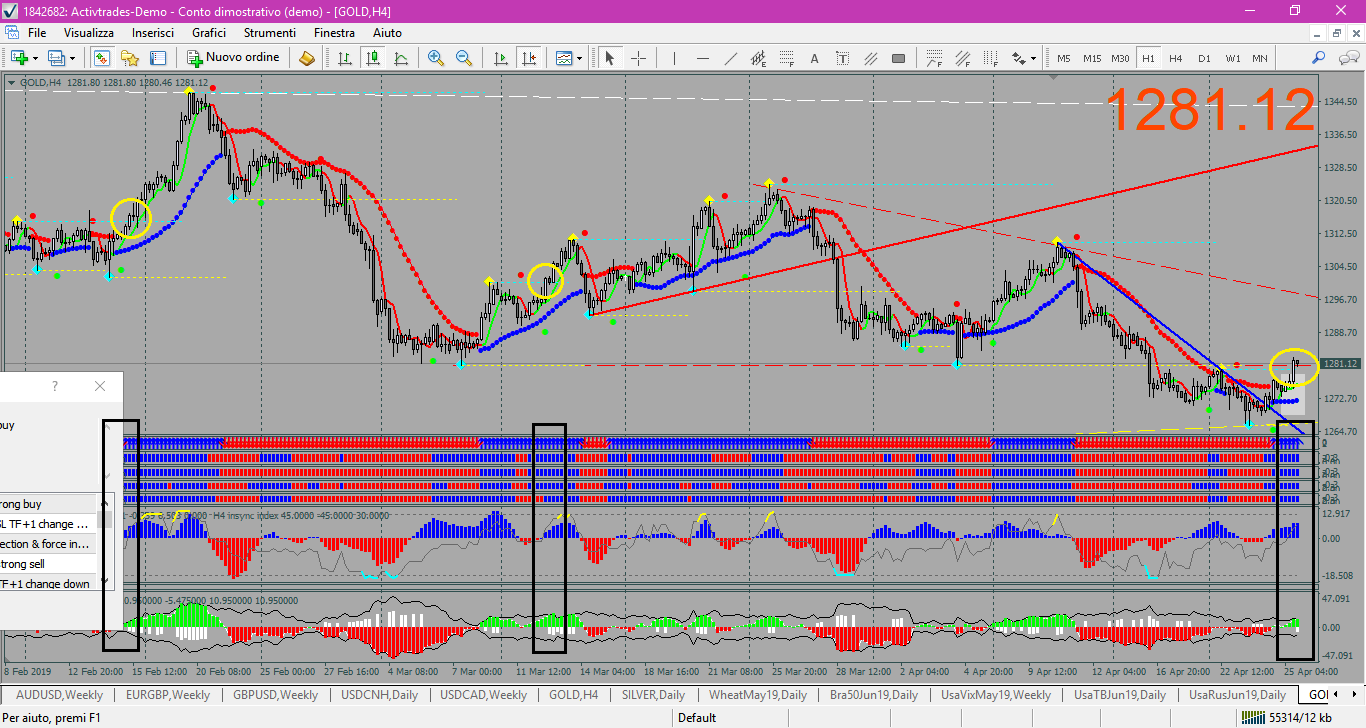Open the Grafici menu
This screenshot has width=1366, height=728.
pyautogui.click(x=209, y=33)
